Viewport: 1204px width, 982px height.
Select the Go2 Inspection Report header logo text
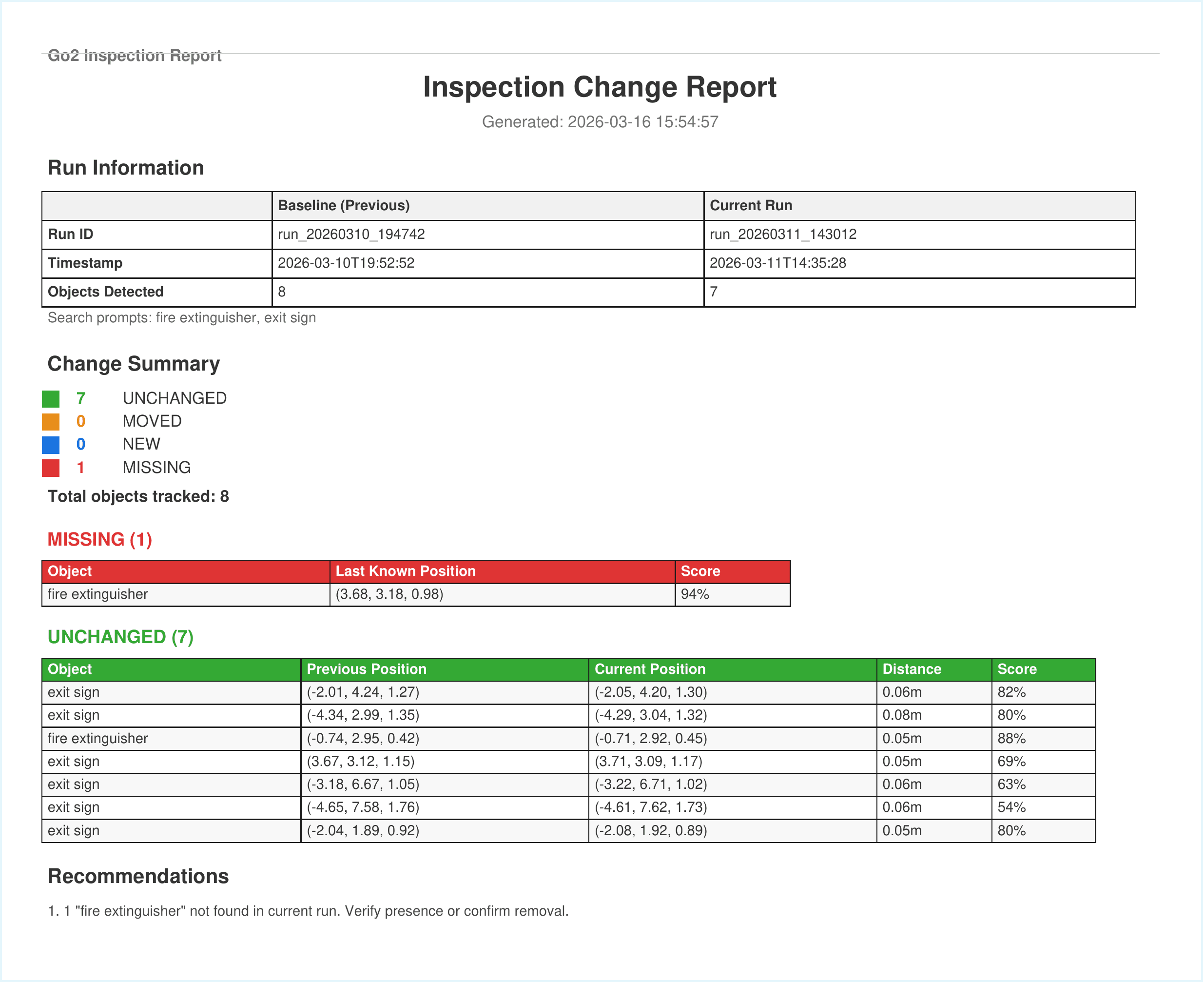[x=135, y=55]
